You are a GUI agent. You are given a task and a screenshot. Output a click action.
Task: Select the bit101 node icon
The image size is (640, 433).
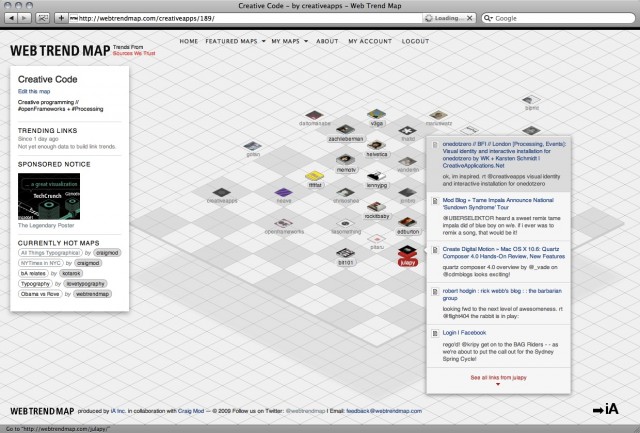click(x=345, y=253)
